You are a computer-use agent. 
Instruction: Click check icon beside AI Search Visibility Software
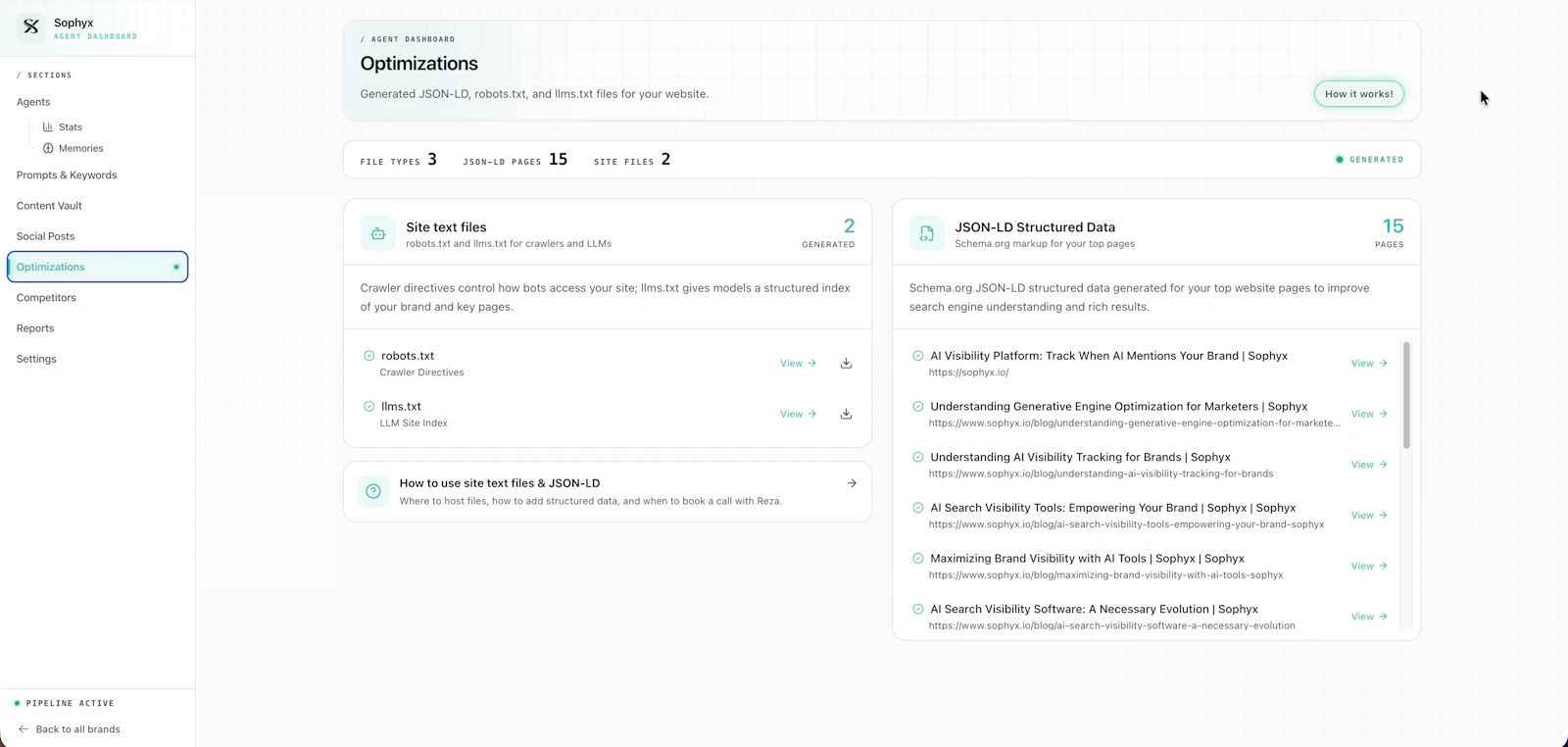[918, 609]
